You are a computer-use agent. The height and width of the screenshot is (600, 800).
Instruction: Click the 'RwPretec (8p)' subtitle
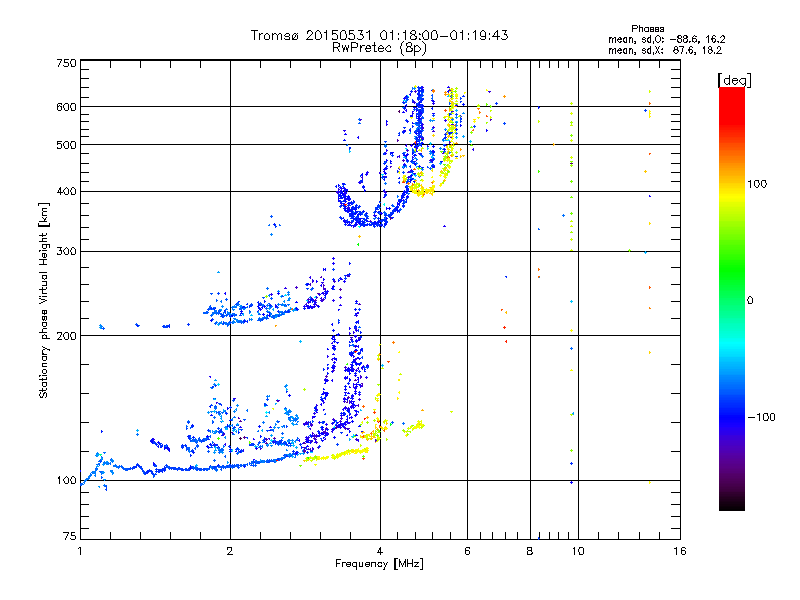[x=379, y=48]
